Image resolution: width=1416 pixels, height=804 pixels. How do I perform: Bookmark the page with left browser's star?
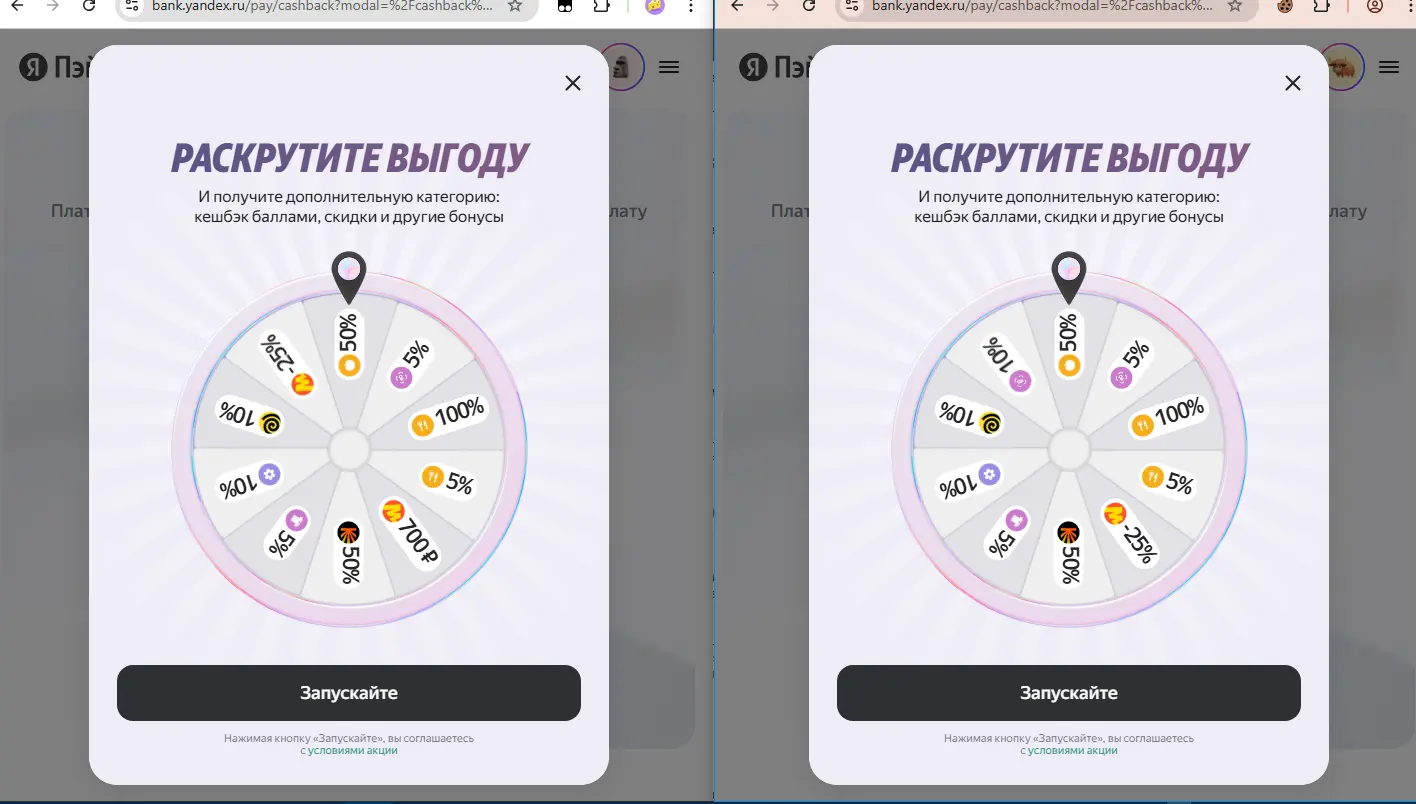pyautogui.click(x=515, y=6)
